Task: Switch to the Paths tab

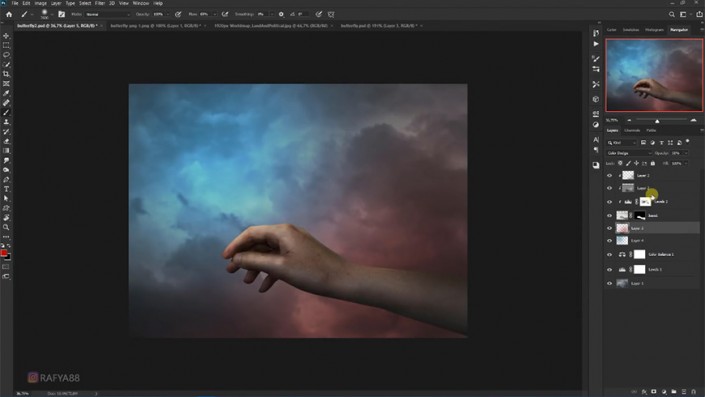Action: 651,130
